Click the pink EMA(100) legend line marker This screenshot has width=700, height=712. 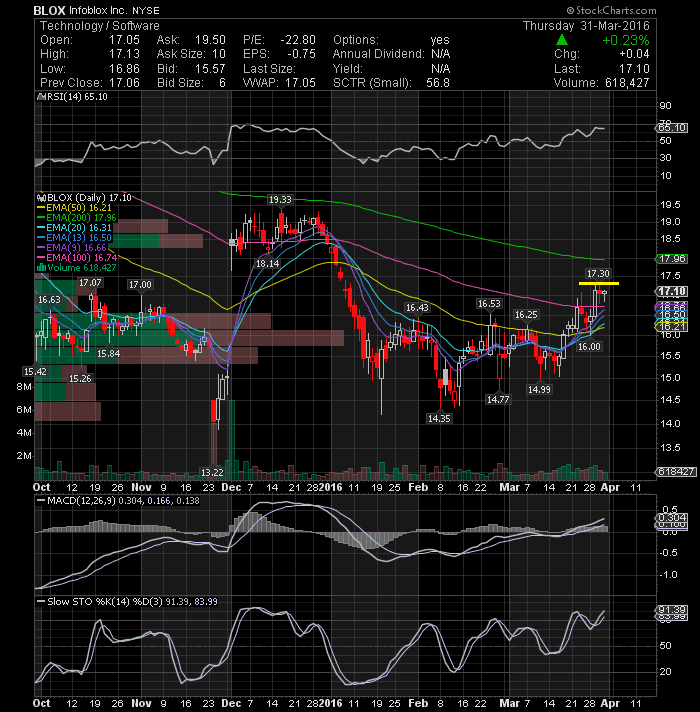pos(41,258)
